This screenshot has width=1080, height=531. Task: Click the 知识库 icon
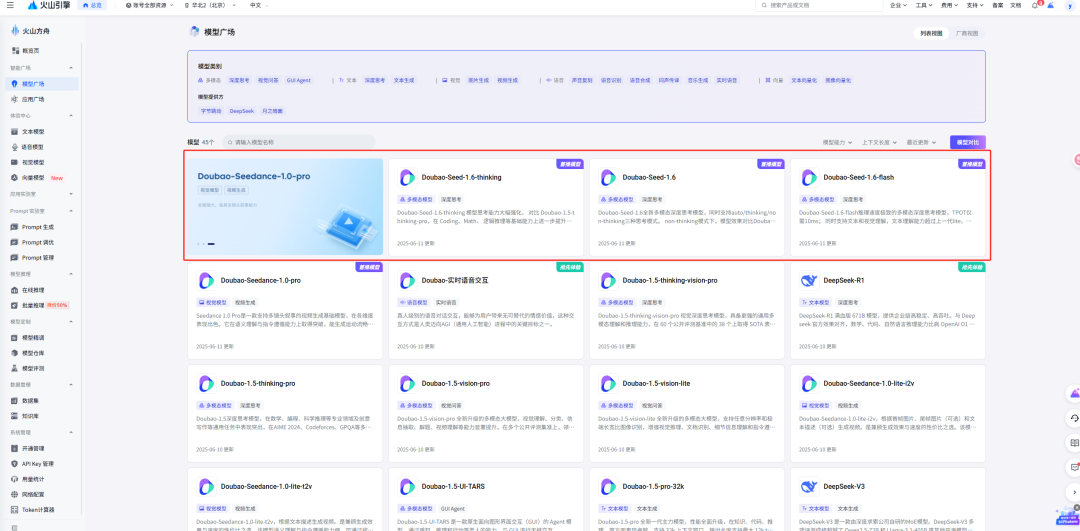coord(15,416)
